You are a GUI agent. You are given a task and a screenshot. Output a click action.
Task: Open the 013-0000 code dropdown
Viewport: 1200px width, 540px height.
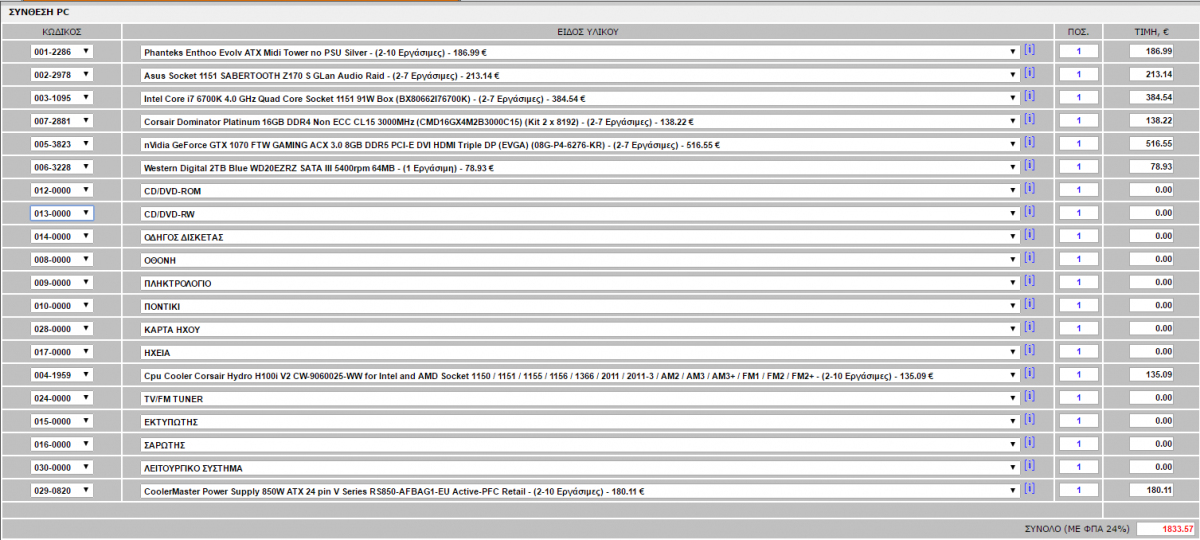tap(62, 213)
